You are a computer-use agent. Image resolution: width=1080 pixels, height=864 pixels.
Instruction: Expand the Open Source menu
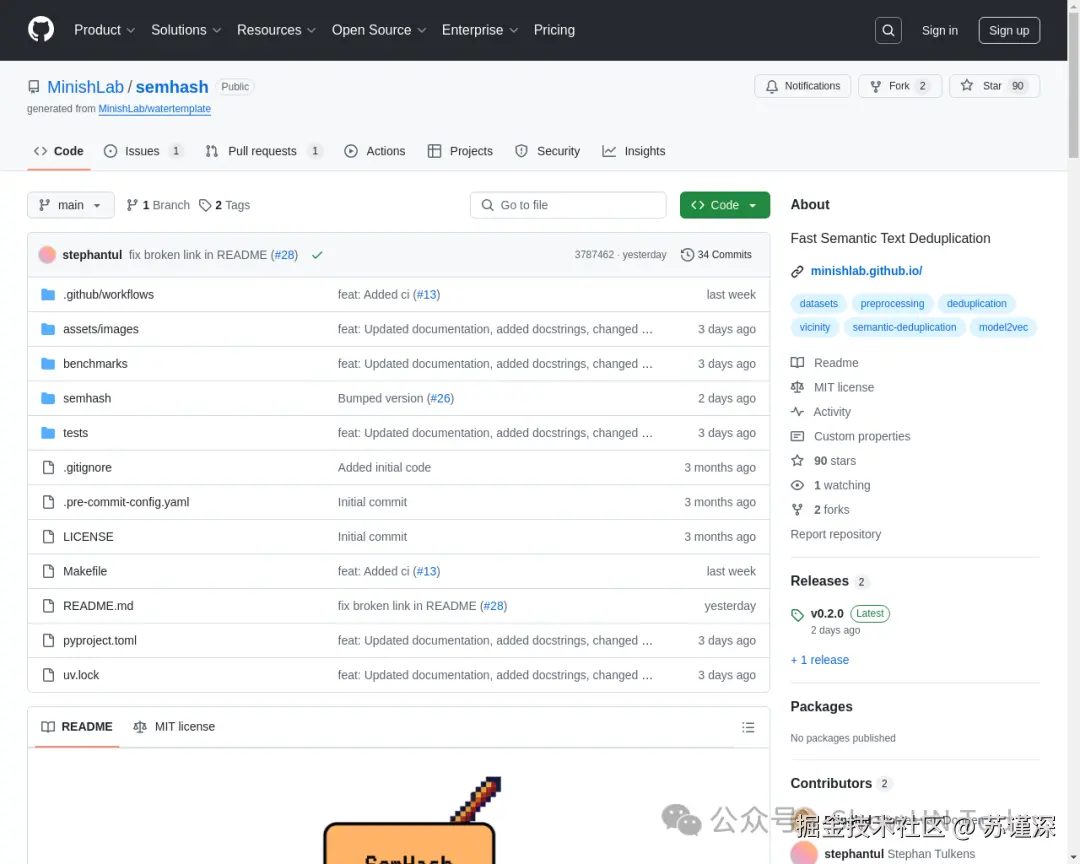coord(379,30)
